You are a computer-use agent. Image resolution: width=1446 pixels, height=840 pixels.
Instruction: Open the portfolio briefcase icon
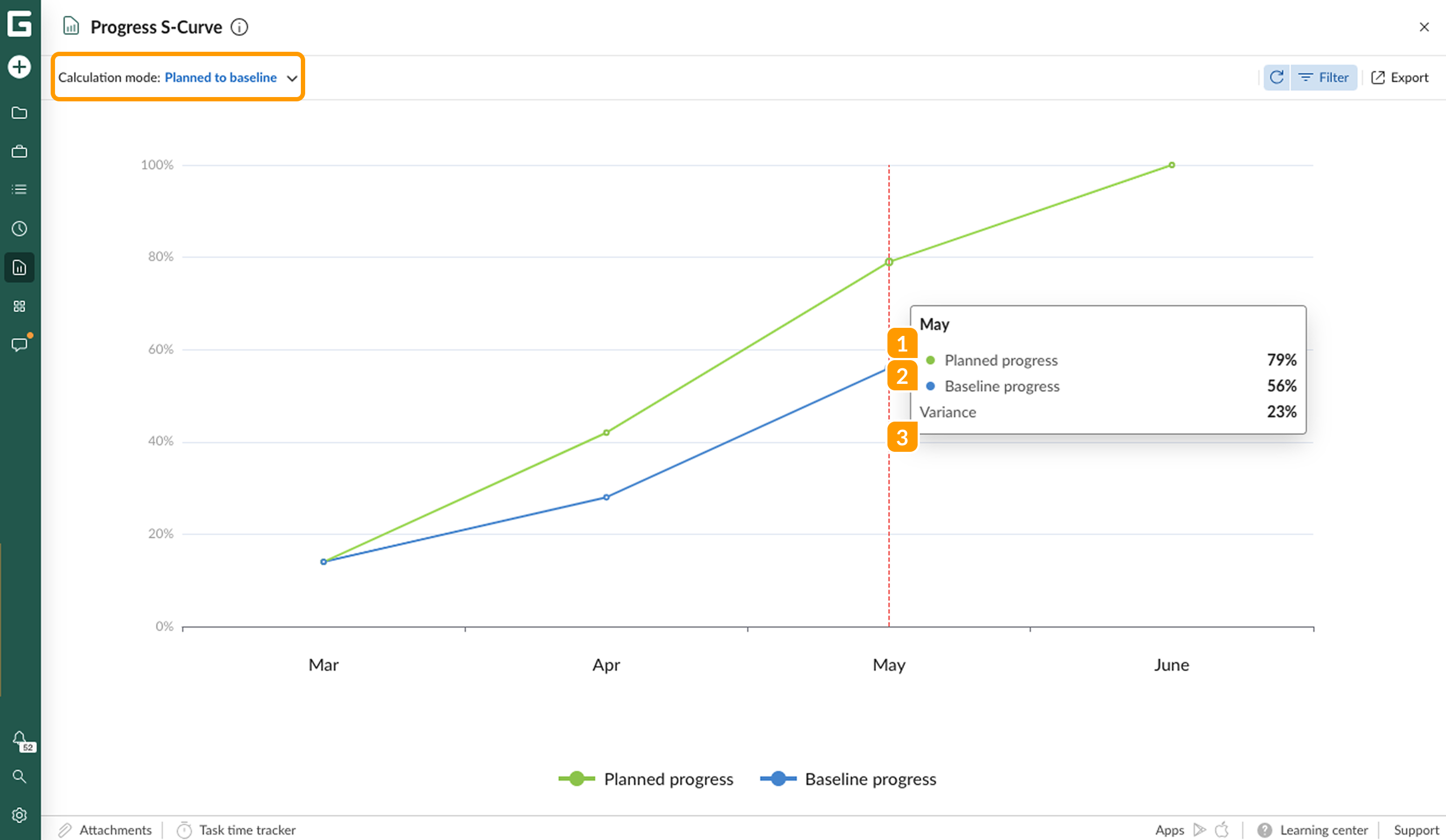[x=19, y=152]
